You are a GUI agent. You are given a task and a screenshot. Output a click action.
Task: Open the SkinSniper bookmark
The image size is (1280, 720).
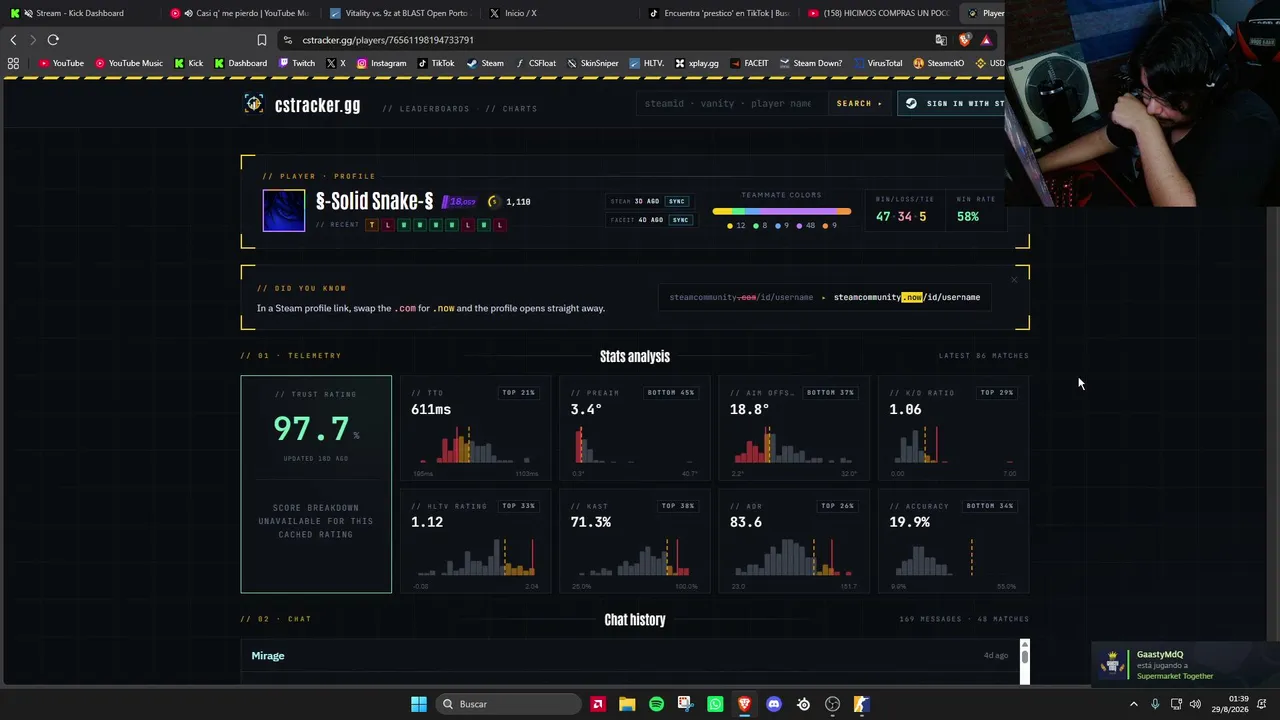593,63
